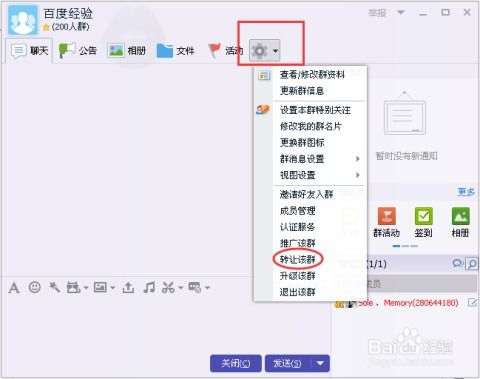
Task: Click the send picture icon
Action: point(100,287)
